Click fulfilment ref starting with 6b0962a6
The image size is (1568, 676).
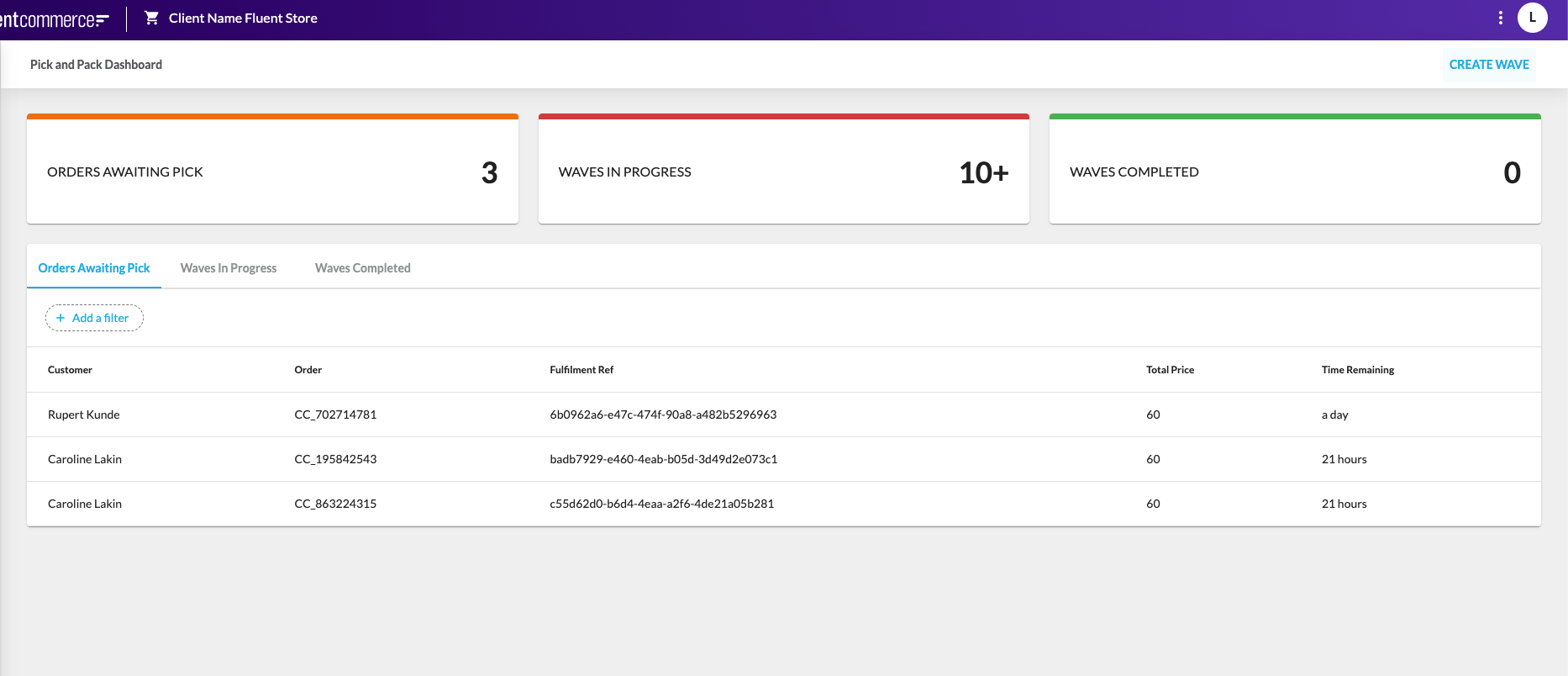pos(663,415)
